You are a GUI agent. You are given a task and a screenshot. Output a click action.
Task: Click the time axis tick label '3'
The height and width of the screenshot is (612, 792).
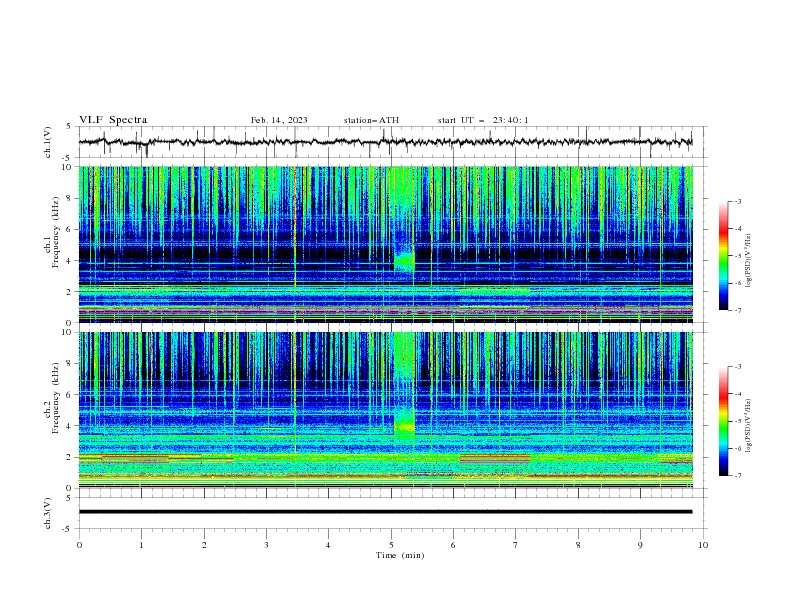(266, 545)
